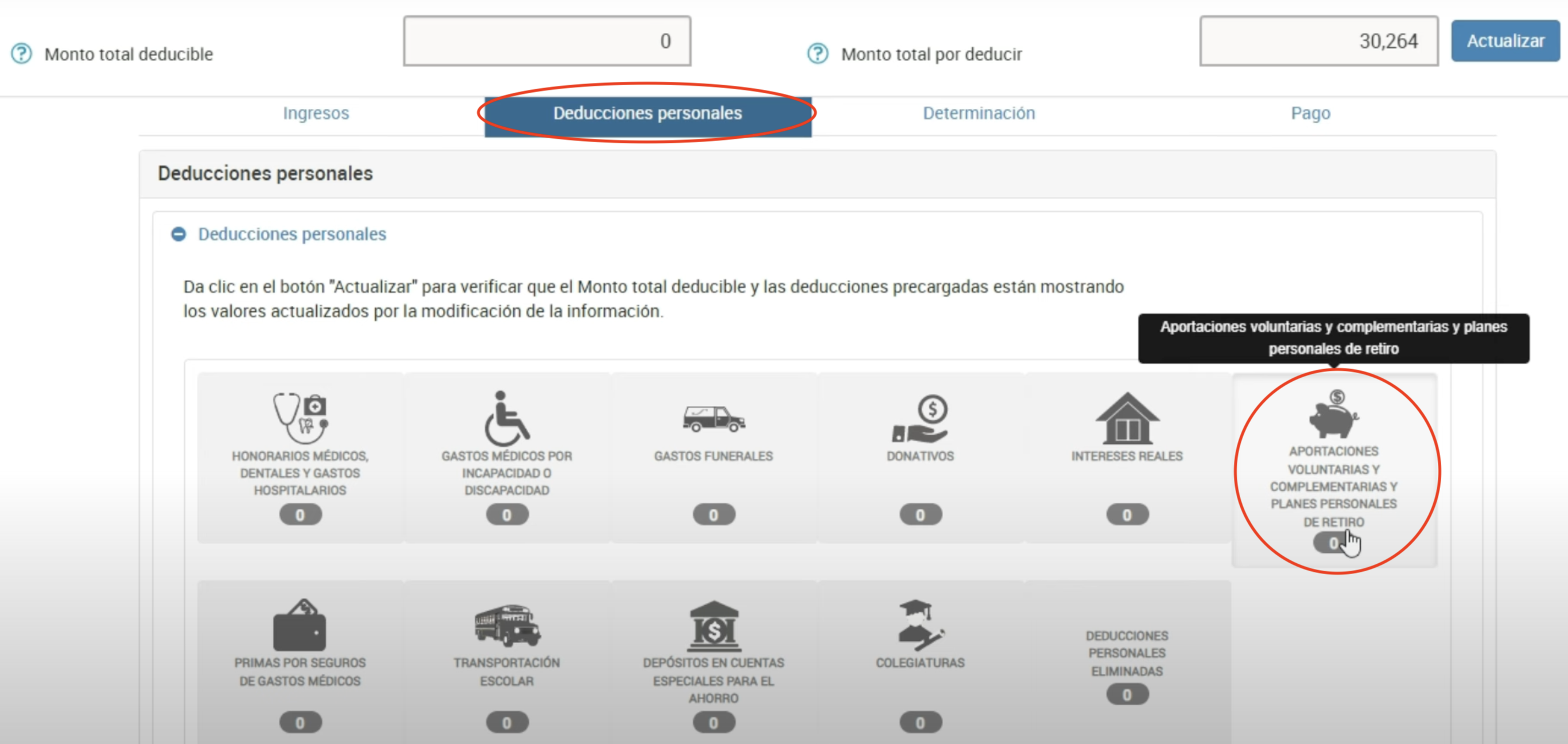Open the piggy bank retirement contributions icon
Image resolution: width=1568 pixels, height=744 pixels.
click(1333, 415)
